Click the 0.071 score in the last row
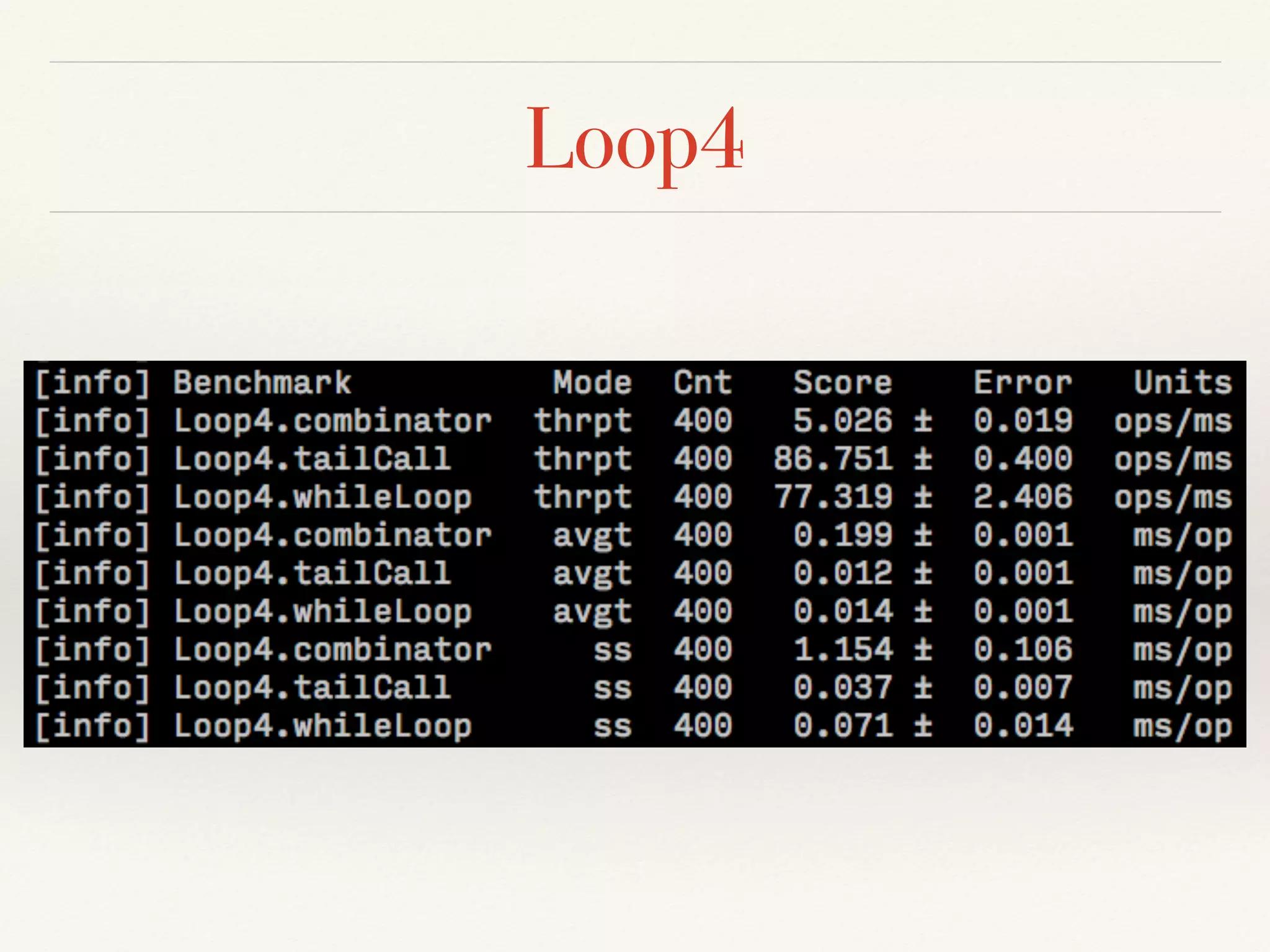 click(843, 726)
